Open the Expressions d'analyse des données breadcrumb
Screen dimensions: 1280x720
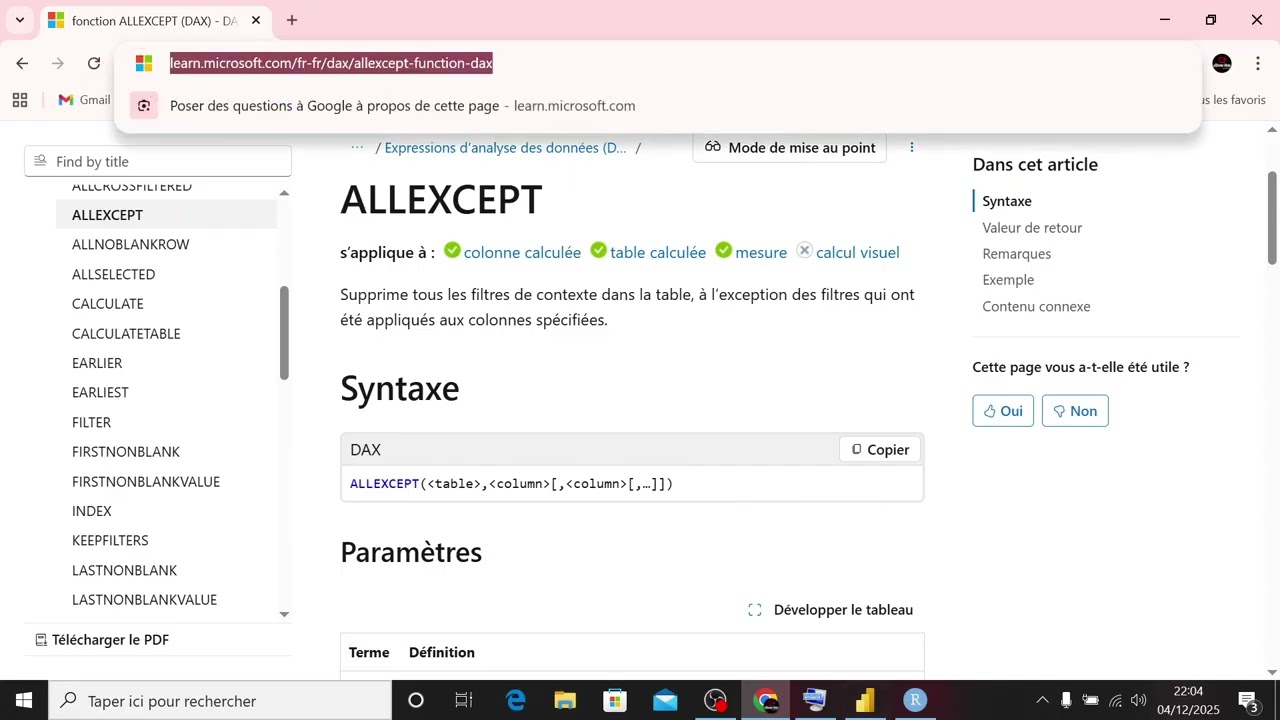click(x=505, y=147)
